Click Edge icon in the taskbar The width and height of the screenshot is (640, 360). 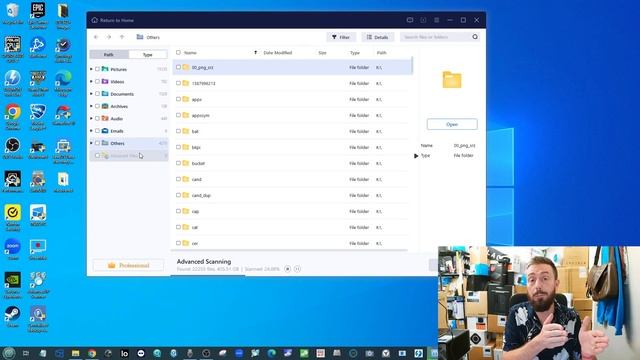pyautogui.click(x=271, y=353)
